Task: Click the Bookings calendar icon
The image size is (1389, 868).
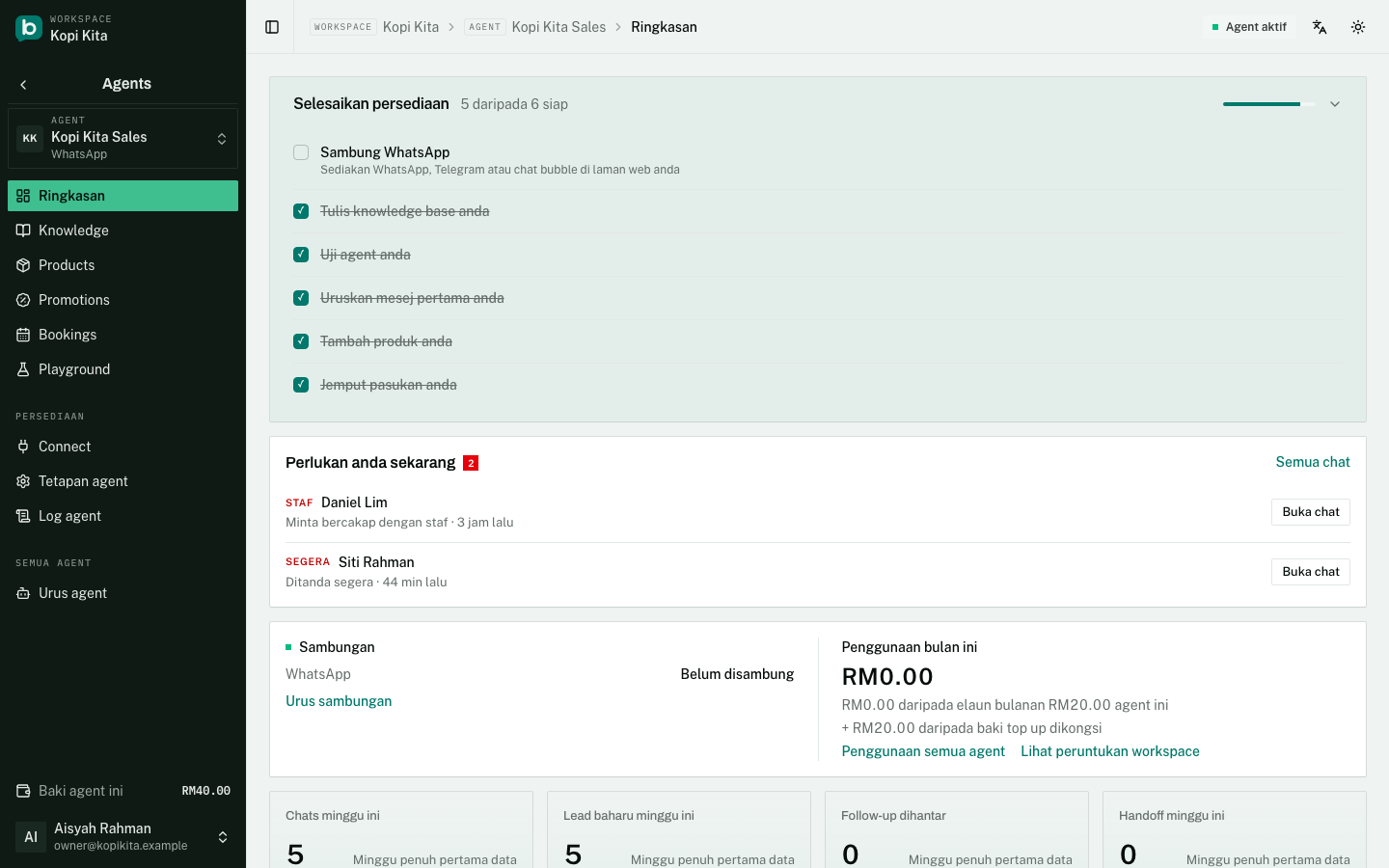Action: (23, 335)
